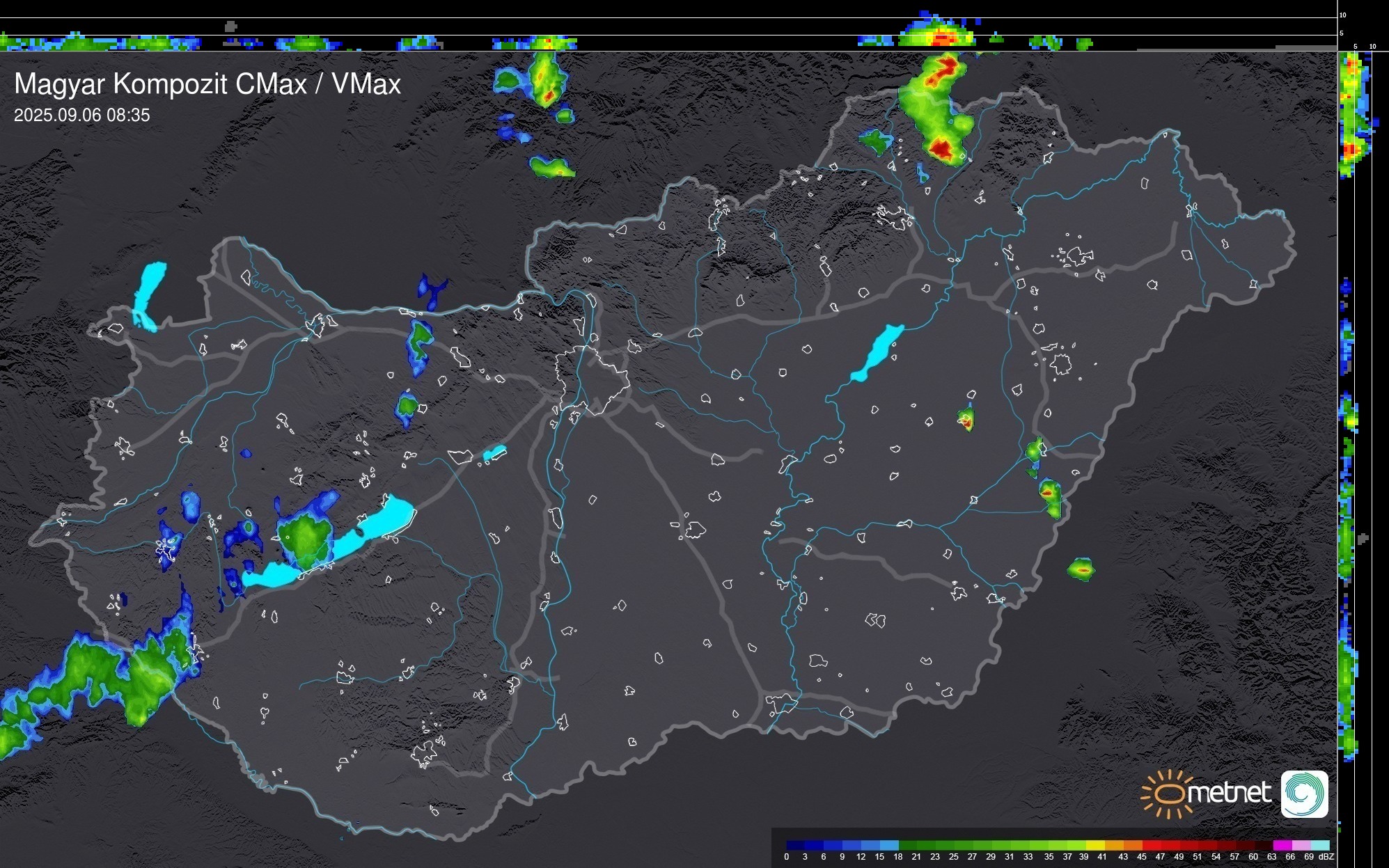Pick the magenta 63 dBZ legend swatch
This screenshot has height=868, width=1389.
tap(1282, 846)
